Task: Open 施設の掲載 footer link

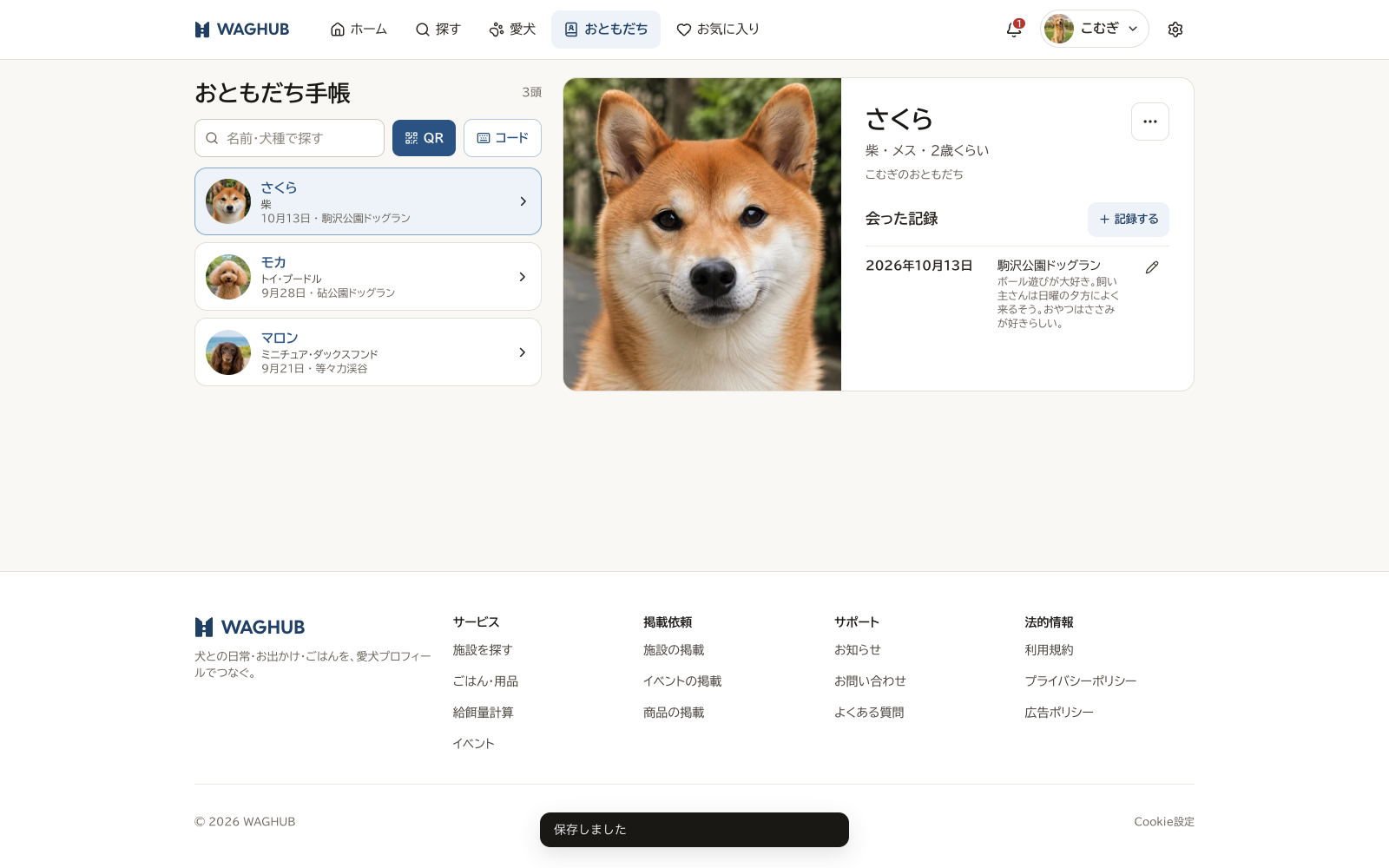Action: coord(674,650)
